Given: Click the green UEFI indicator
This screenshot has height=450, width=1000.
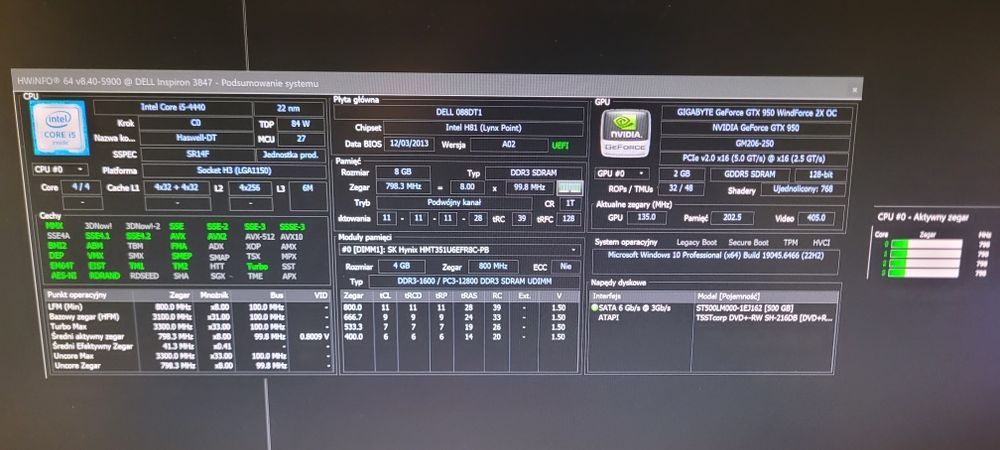Looking at the screenshot, I should click(x=559, y=145).
